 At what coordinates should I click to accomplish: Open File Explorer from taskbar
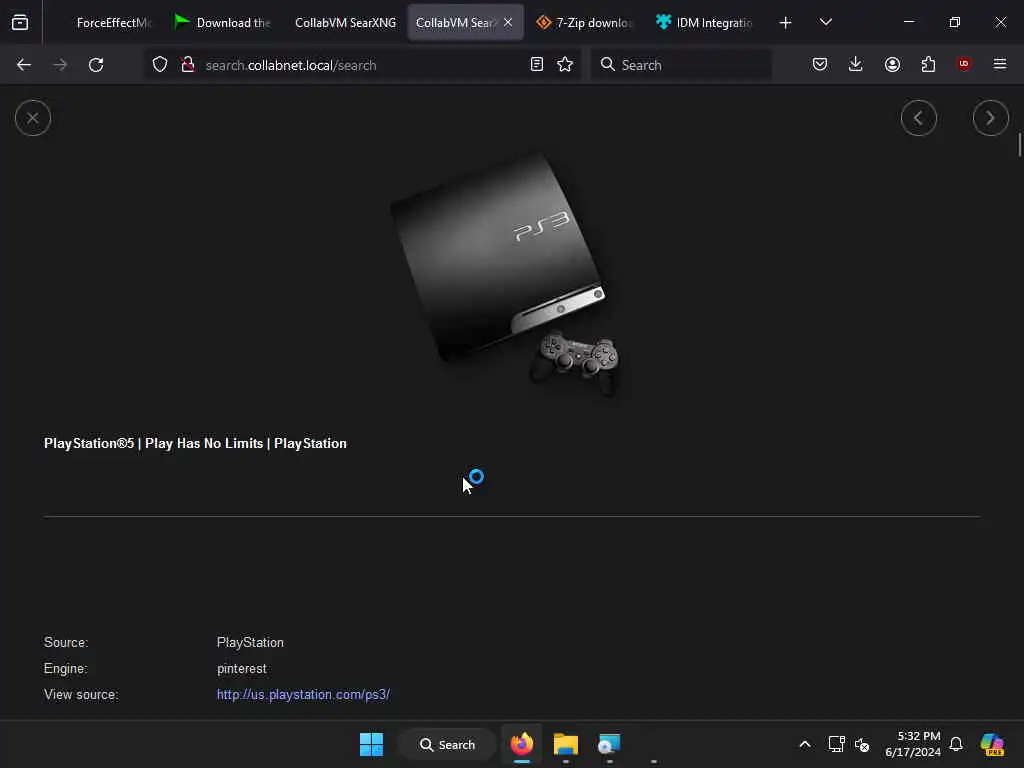566,744
